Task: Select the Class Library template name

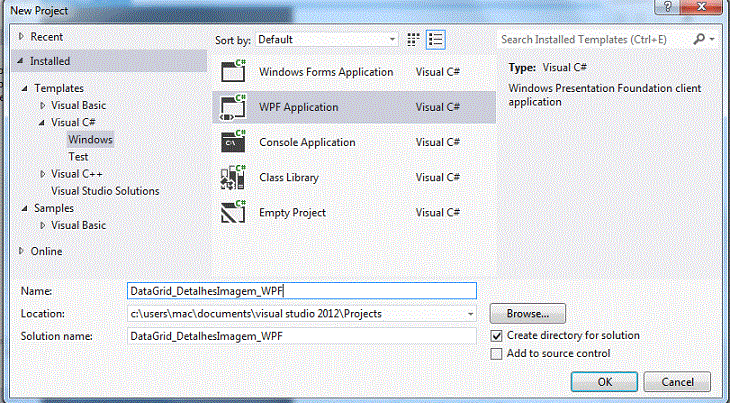Action: 289,177
